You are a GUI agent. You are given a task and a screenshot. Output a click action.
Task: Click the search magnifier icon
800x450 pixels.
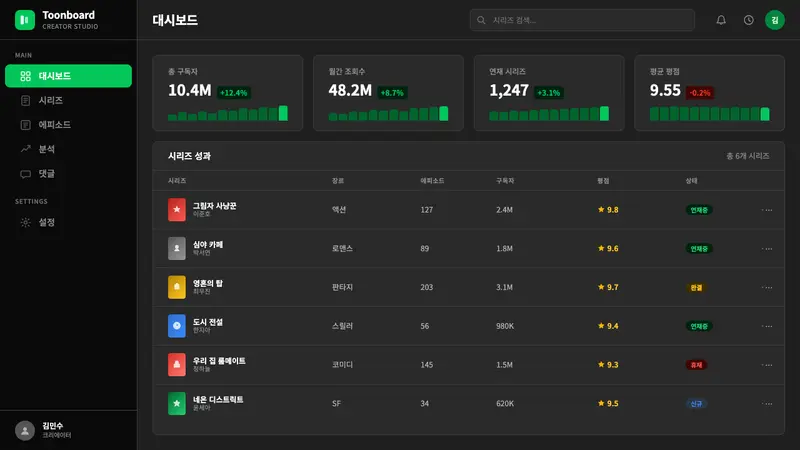click(x=481, y=20)
